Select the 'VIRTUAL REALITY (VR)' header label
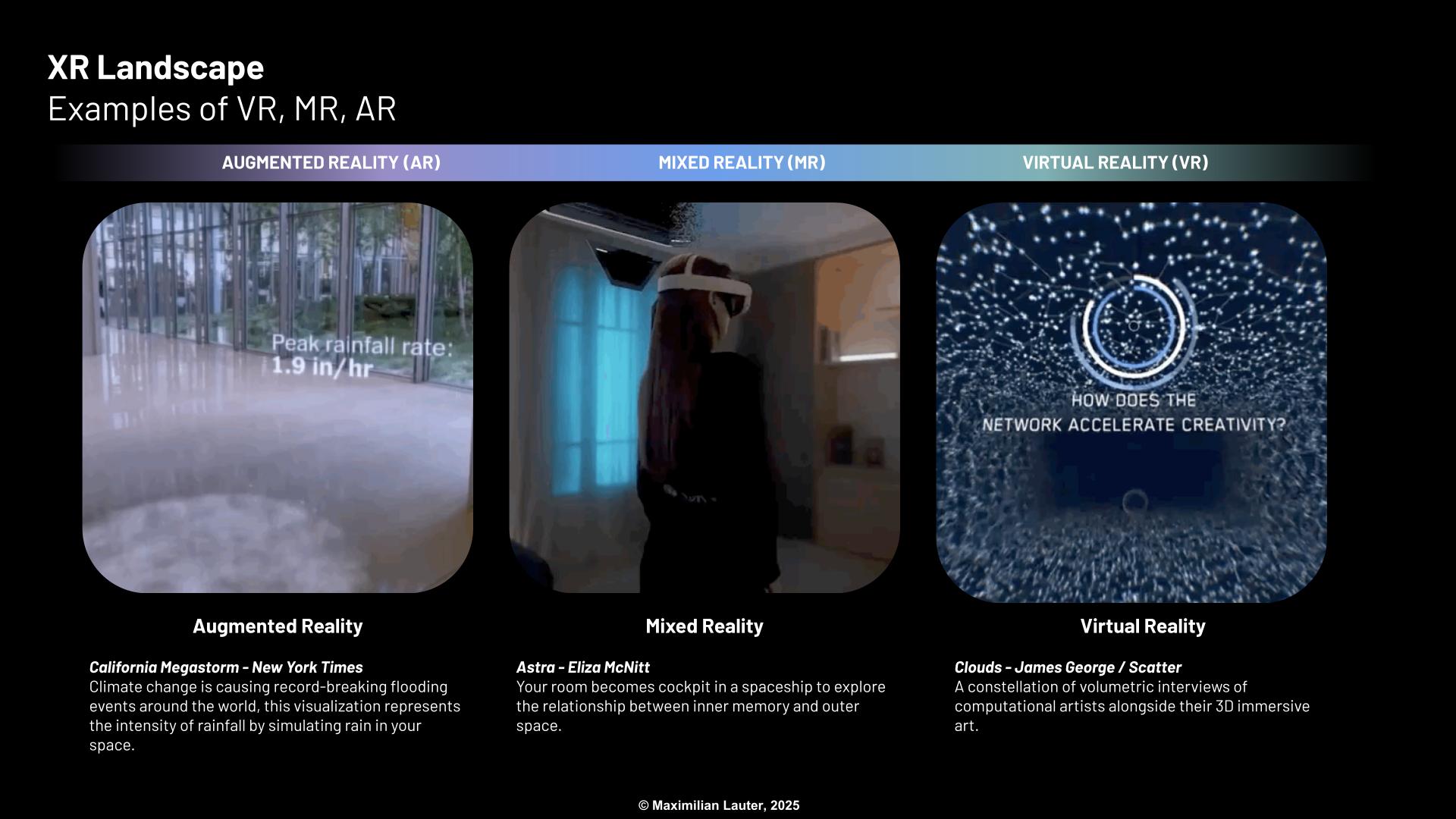1456x819 pixels. click(x=1116, y=162)
